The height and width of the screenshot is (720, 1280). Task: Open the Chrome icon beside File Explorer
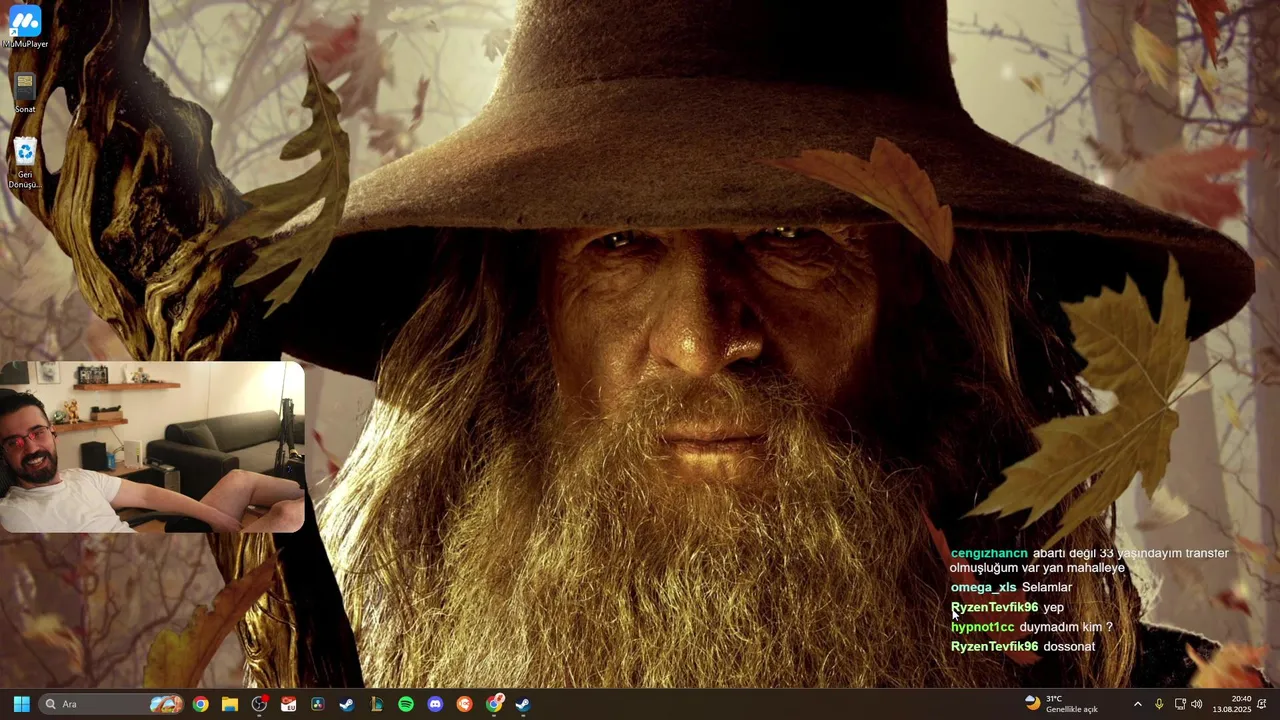(201, 704)
